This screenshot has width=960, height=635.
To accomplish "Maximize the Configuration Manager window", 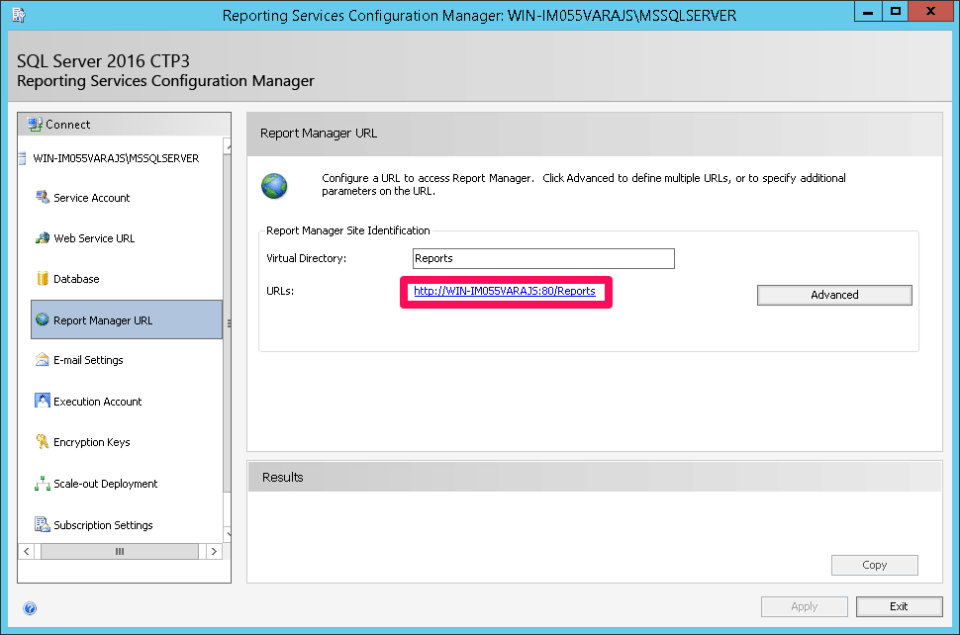I will pyautogui.click(x=896, y=12).
